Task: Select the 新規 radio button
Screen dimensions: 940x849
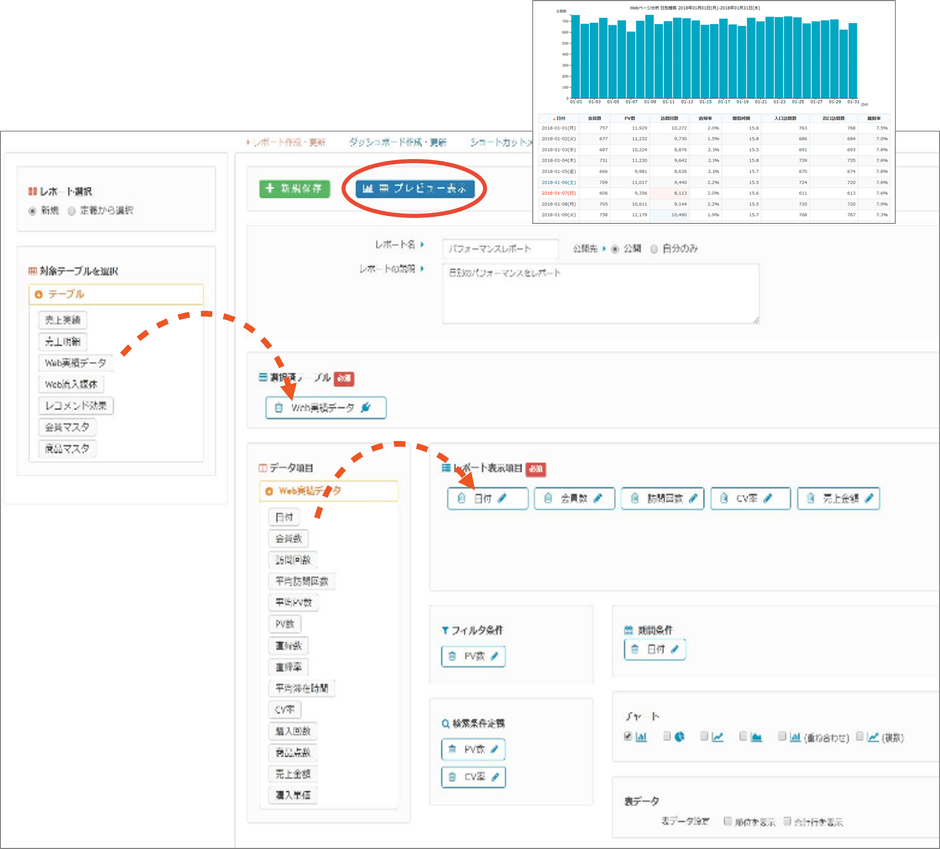Action: click(34, 211)
